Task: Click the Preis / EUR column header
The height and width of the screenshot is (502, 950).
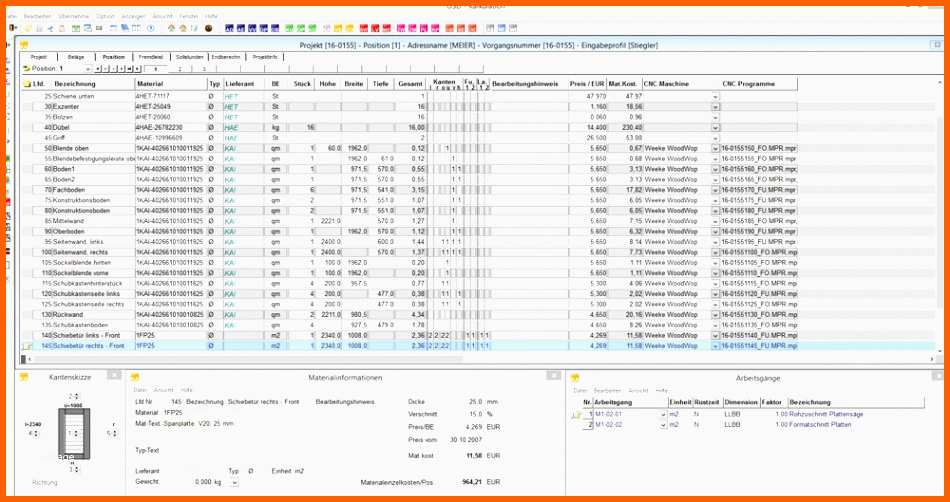Action: coord(588,84)
